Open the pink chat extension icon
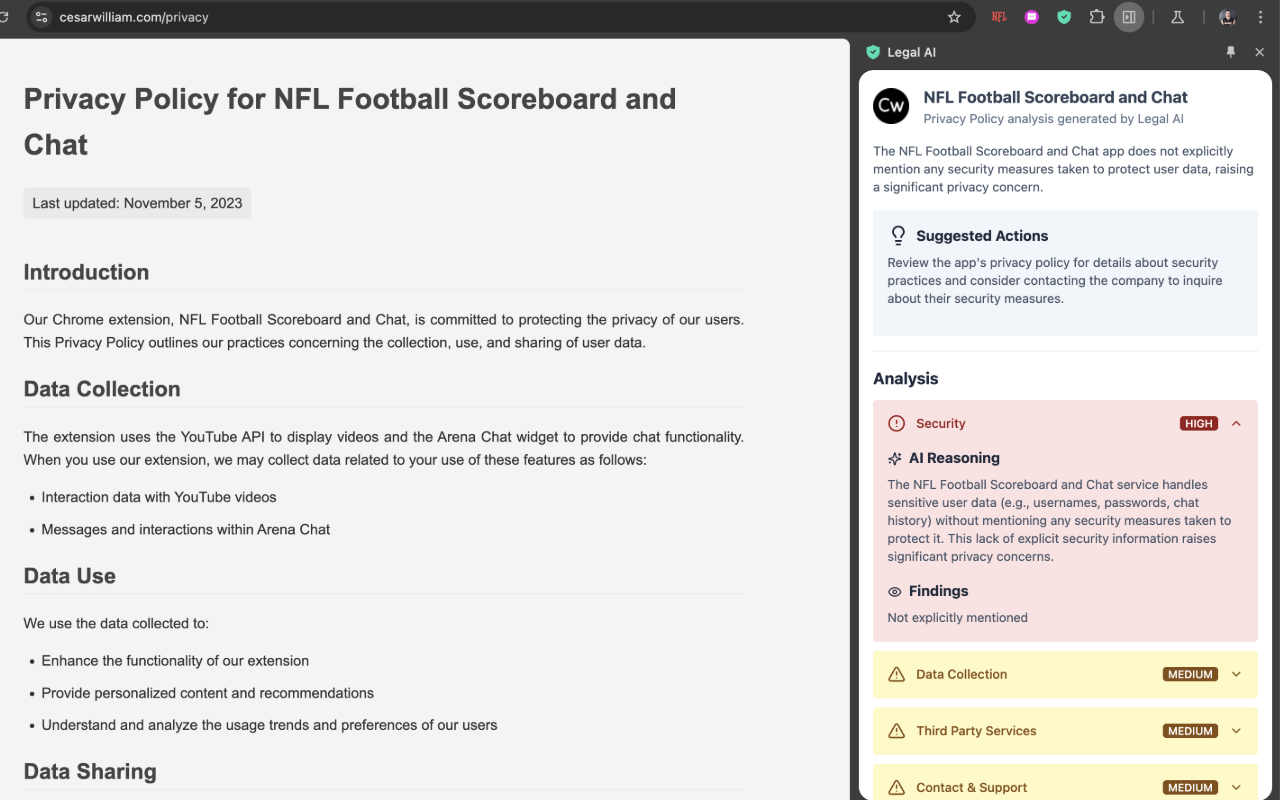The image size is (1280, 800). (x=1032, y=17)
